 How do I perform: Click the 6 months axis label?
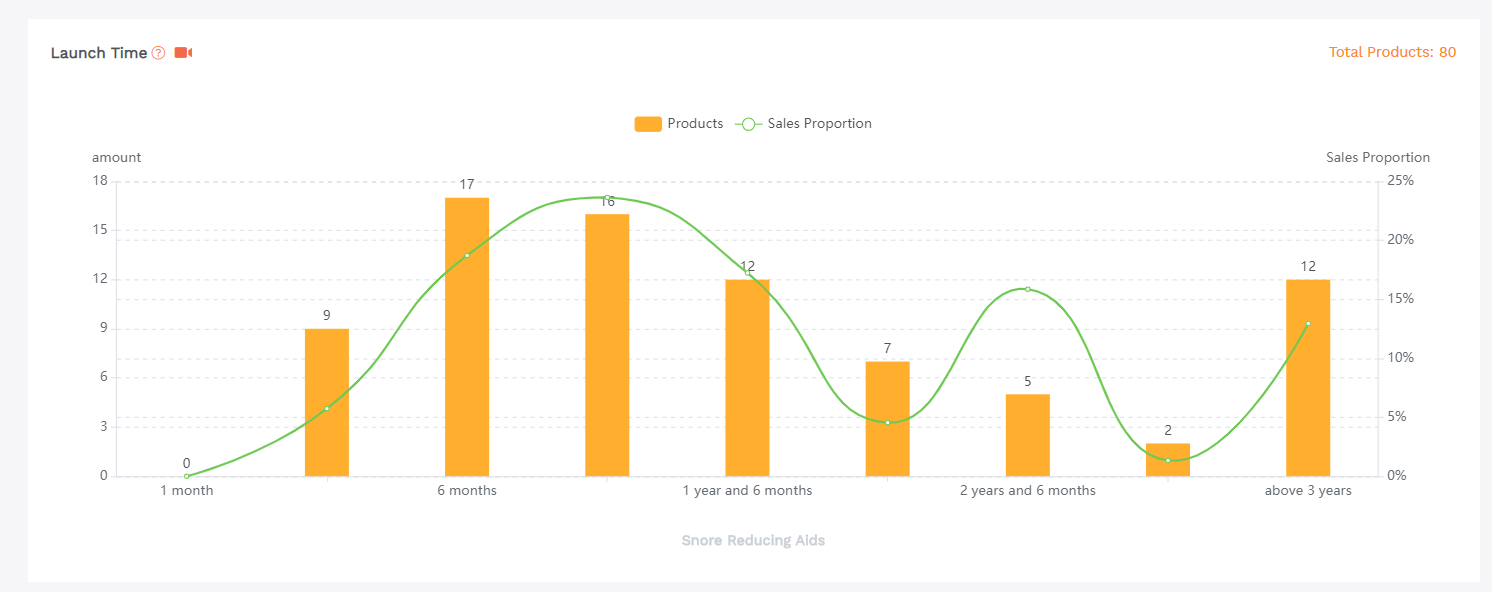[467, 491]
